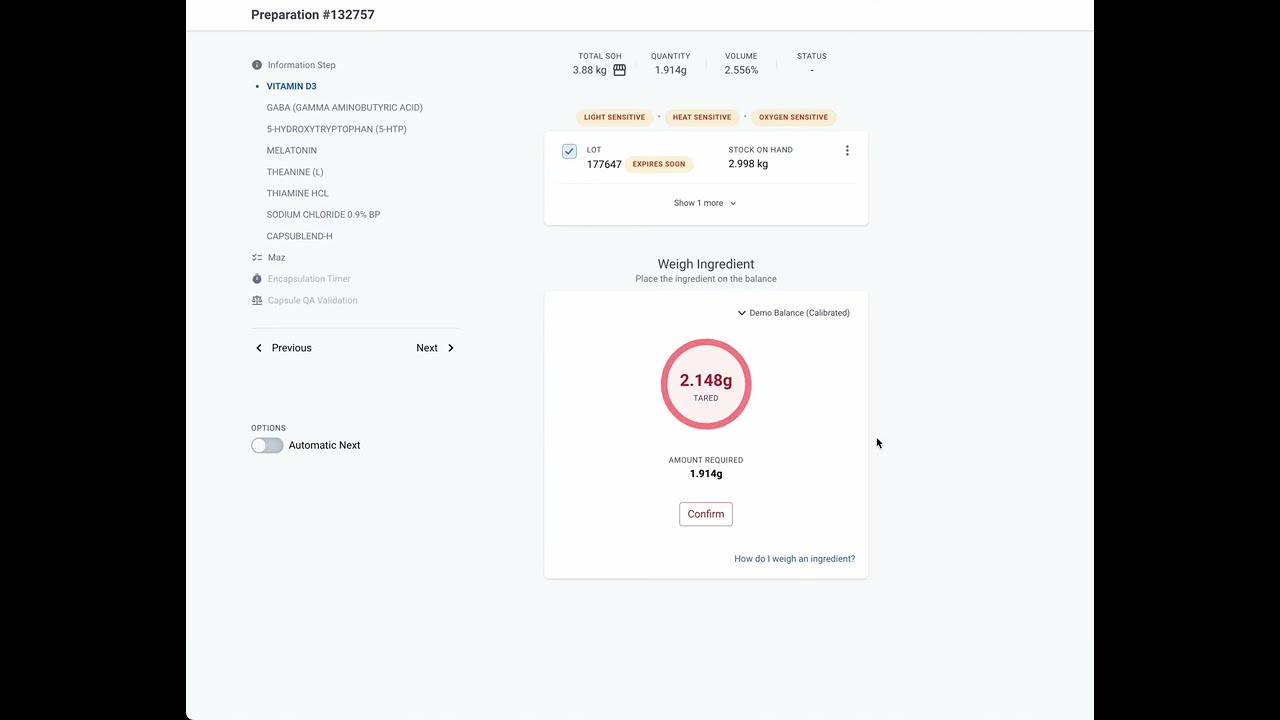Open 'How do I weigh an ingredient?' link
1280x720 pixels.
point(794,559)
